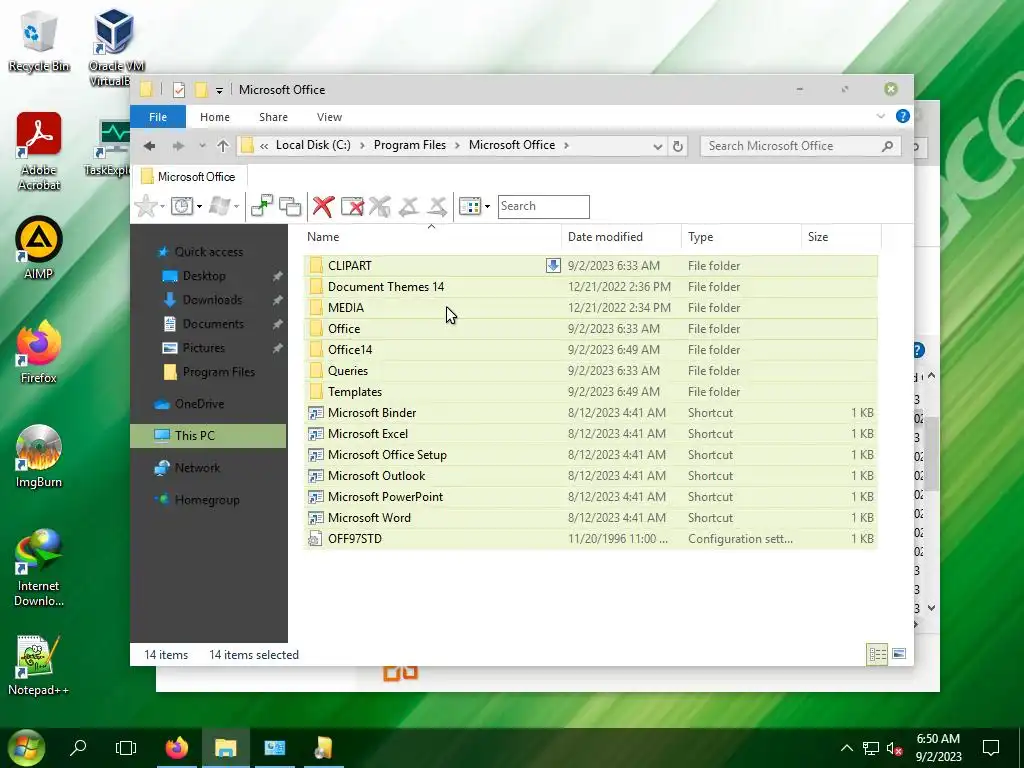1024x768 pixels.
Task: Click chevron after Program Files in address bar
Action: 458,146
